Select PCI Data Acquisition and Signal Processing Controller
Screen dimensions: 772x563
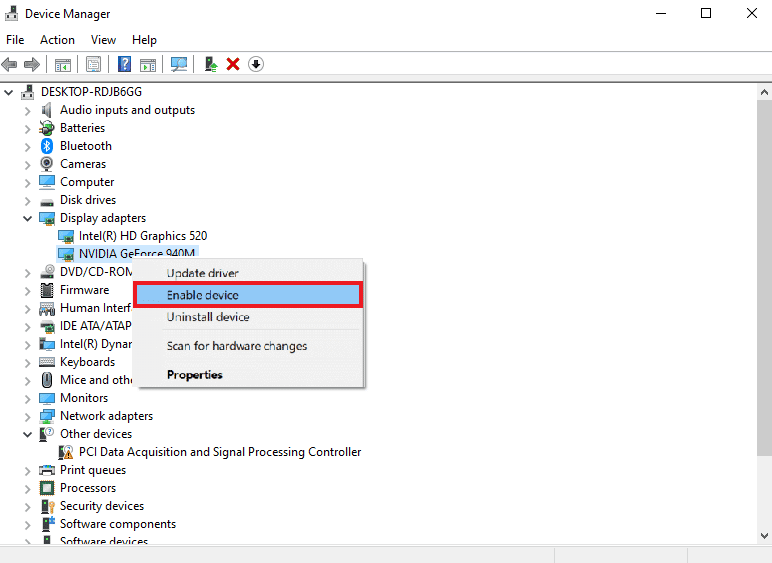(220, 452)
